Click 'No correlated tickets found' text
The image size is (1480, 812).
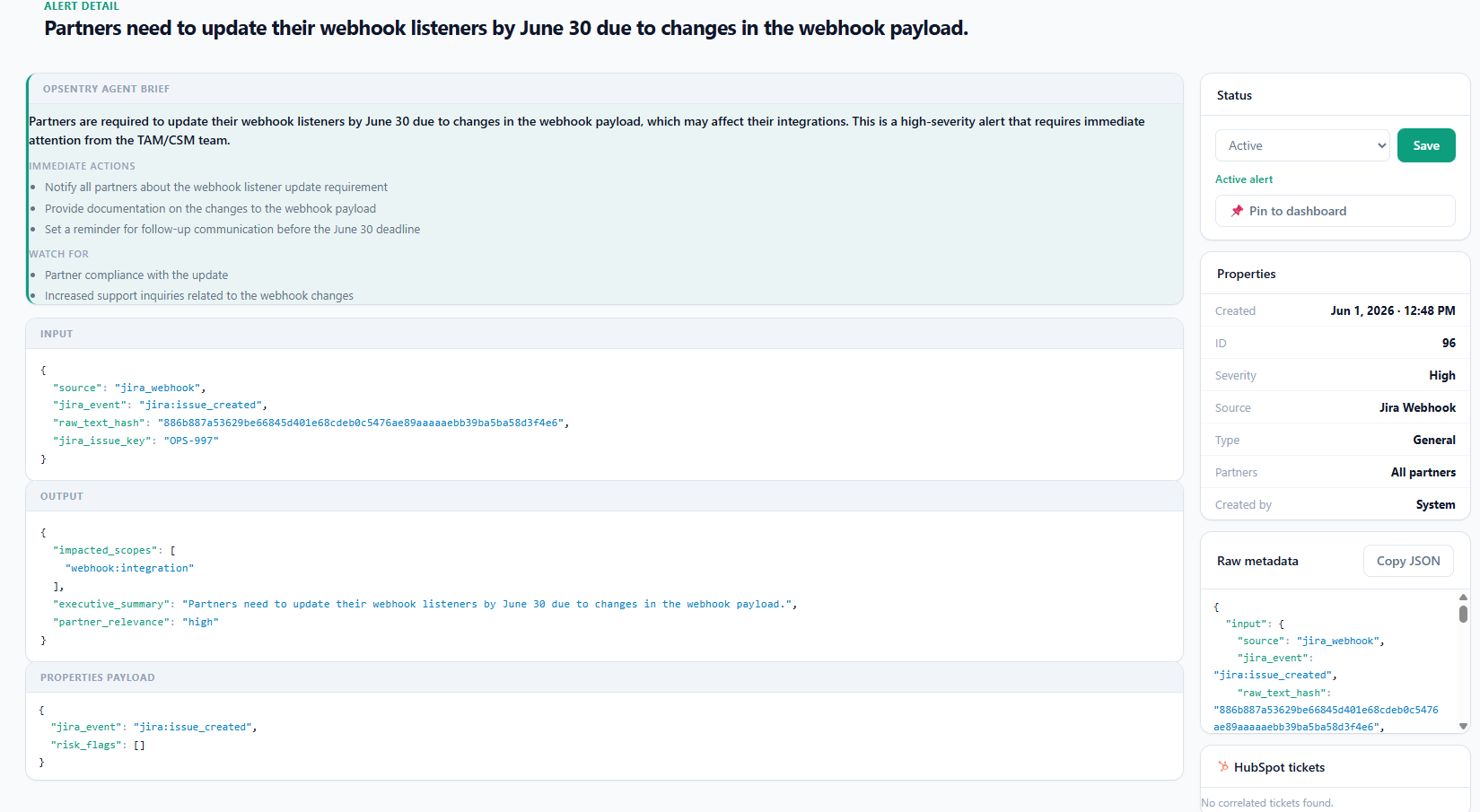pyautogui.click(x=1267, y=803)
